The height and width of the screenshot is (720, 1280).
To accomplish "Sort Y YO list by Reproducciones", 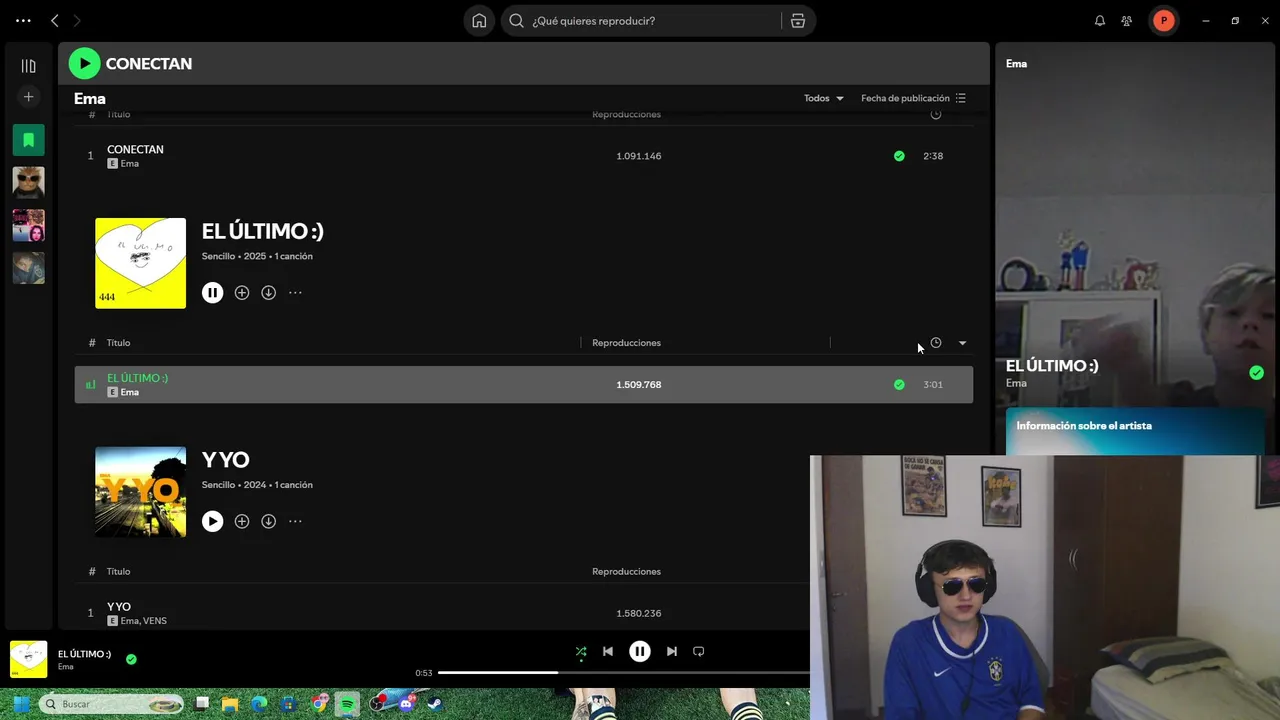I will pos(626,572).
